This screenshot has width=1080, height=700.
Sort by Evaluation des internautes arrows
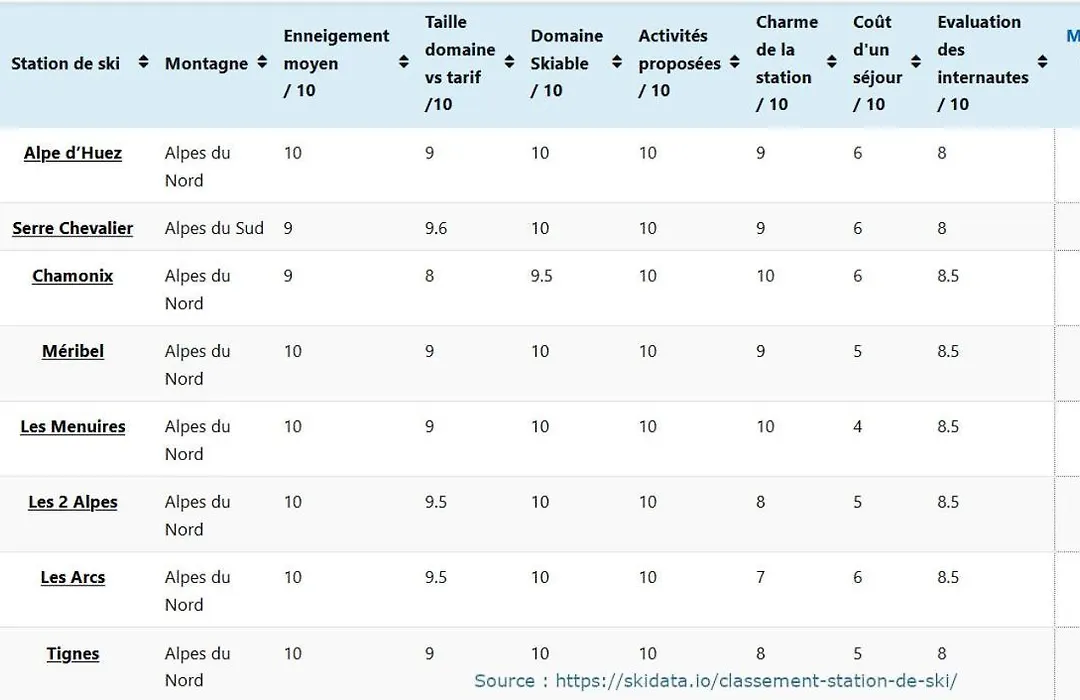tap(1042, 63)
